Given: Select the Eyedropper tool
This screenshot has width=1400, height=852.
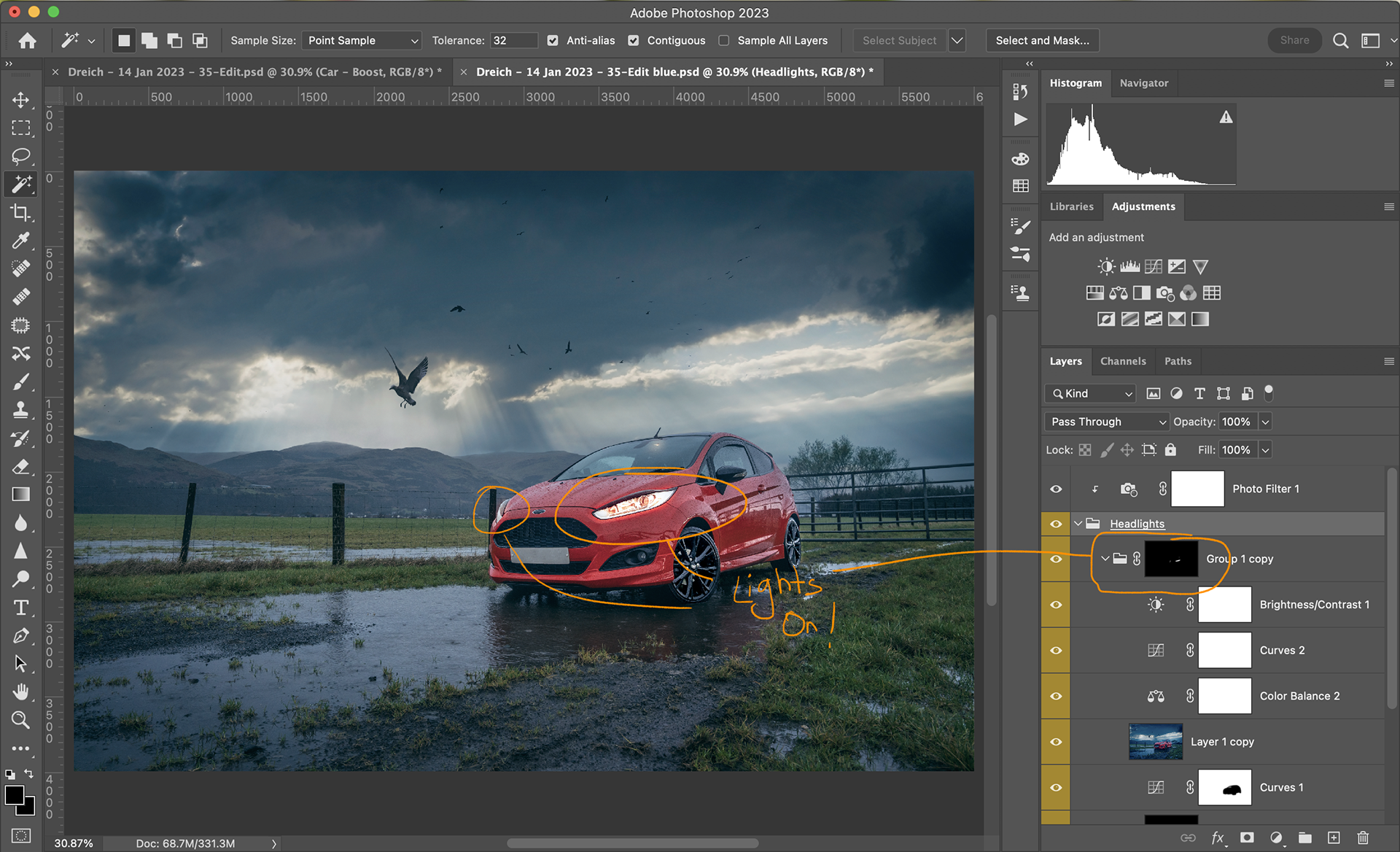Looking at the screenshot, I should [x=21, y=240].
